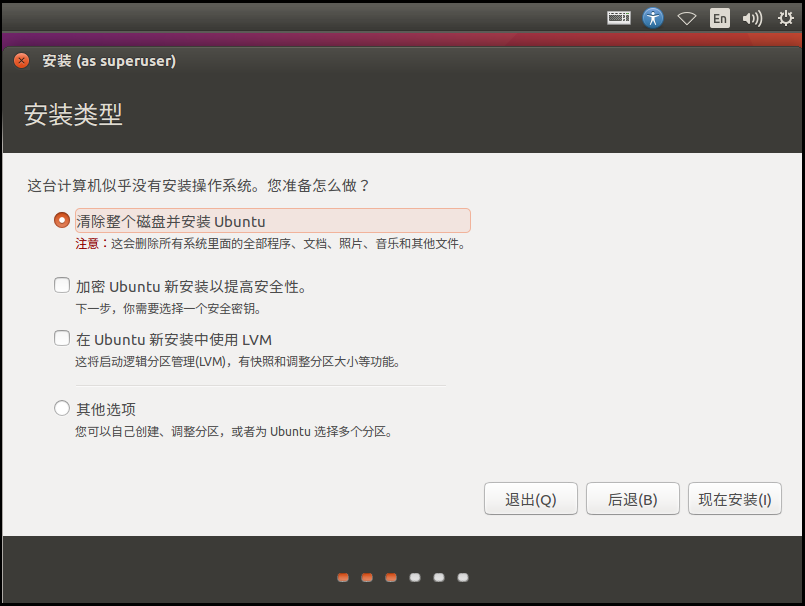
Task: Click the LVM description text 这将启动逻辑分区管理
Action: [x=237, y=362]
